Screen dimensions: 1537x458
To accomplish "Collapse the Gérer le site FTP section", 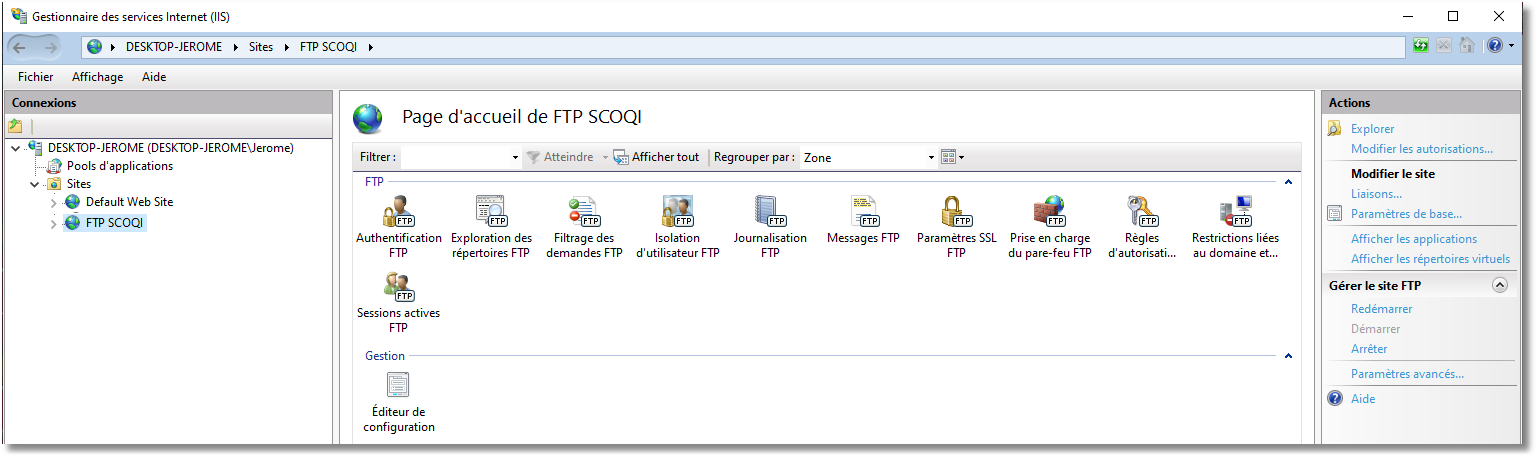I will pyautogui.click(x=1499, y=285).
